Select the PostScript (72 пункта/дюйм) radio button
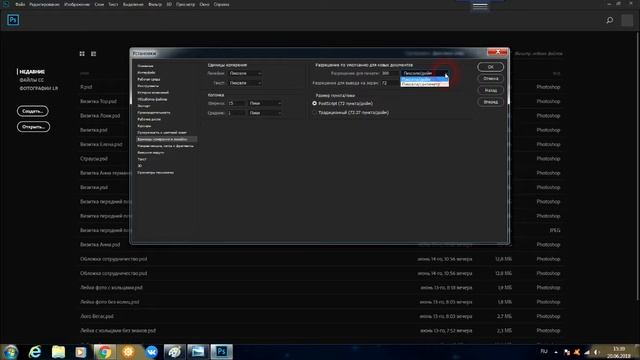Screen dimensions: 640x360 click(315, 104)
